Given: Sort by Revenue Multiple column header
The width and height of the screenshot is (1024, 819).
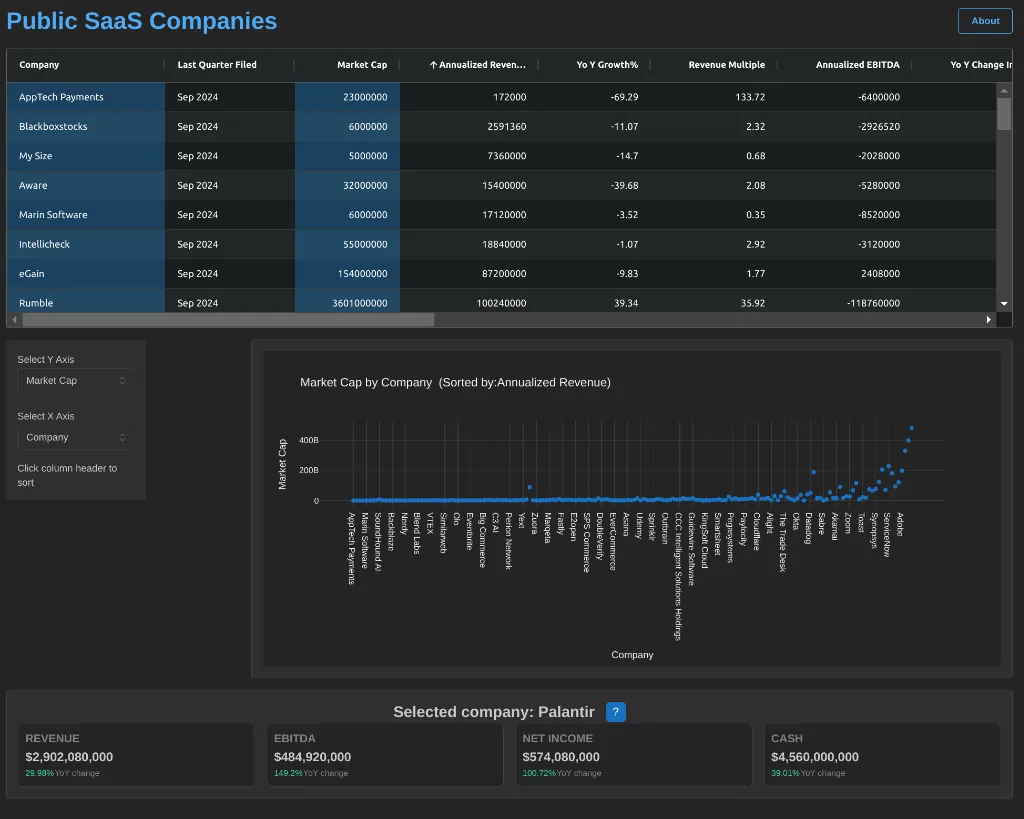Looking at the screenshot, I should (x=726, y=65).
